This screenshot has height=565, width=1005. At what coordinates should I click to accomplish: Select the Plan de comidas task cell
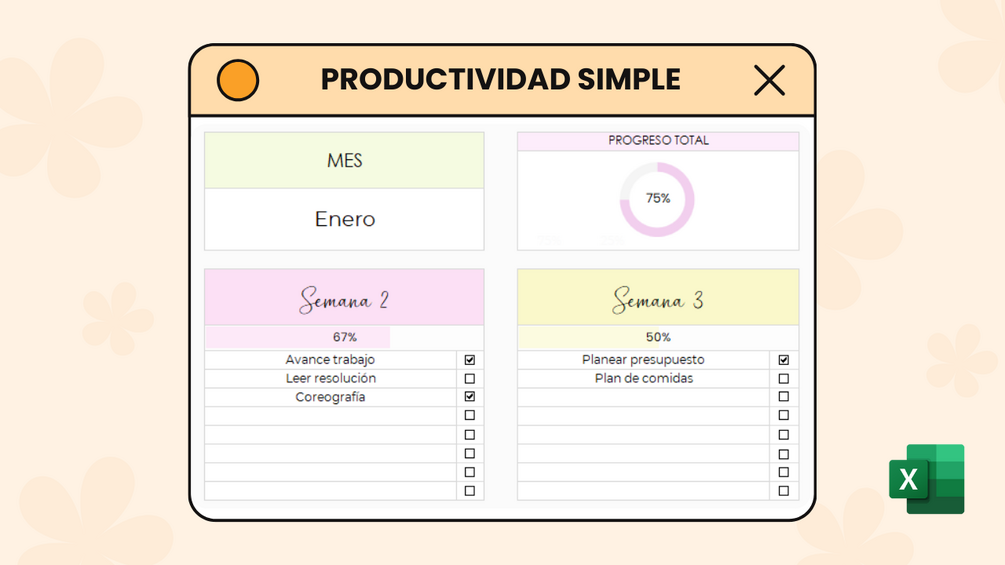pos(644,379)
